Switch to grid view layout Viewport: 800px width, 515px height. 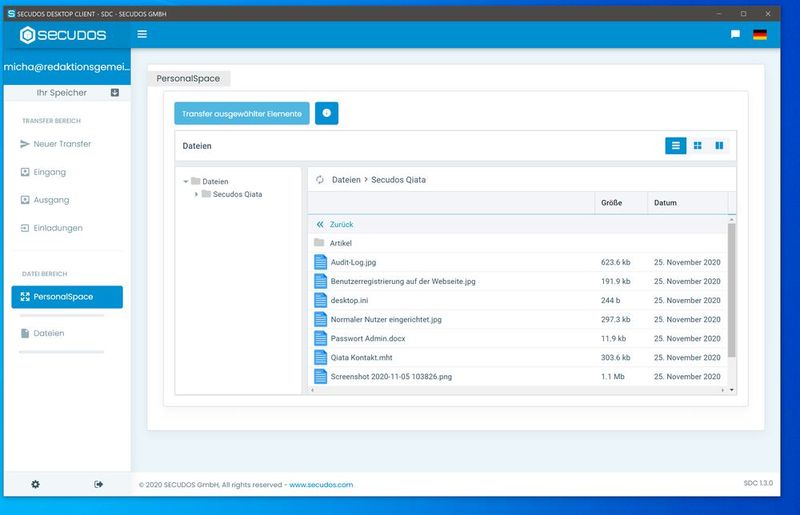(697, 145)
